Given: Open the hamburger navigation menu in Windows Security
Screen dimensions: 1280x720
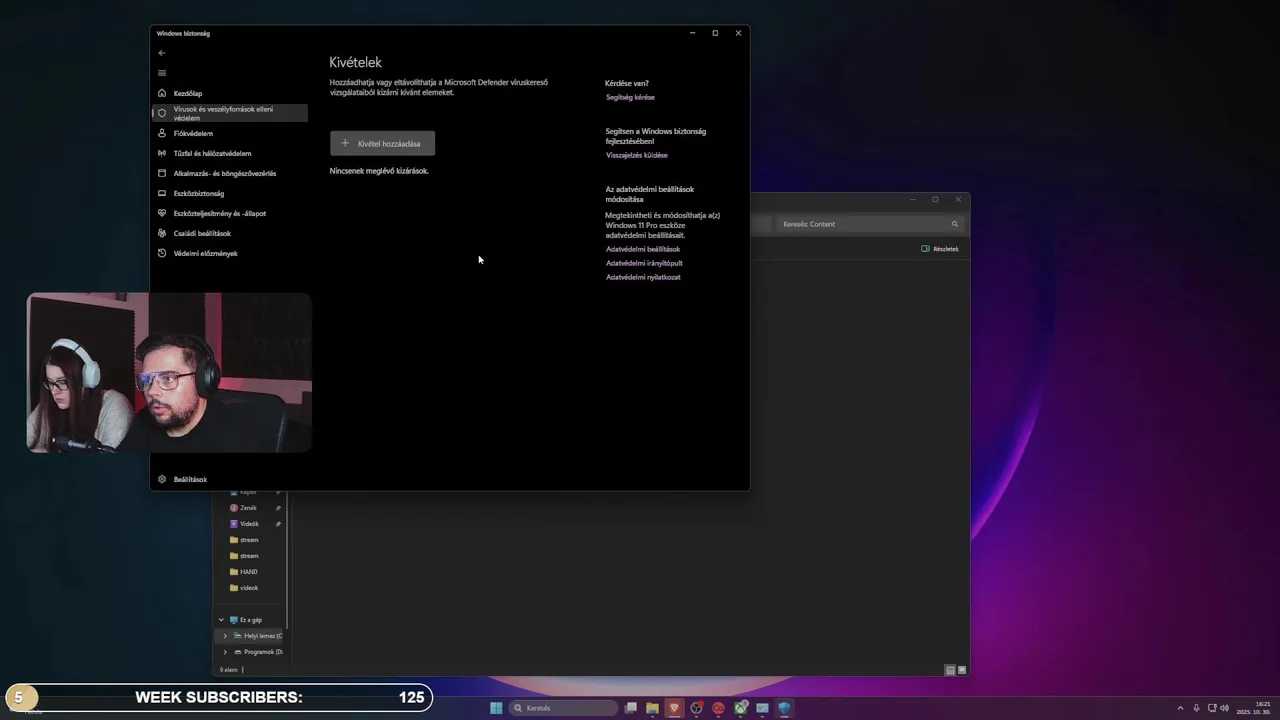Looking at the screenshot, I should [162, 73].
